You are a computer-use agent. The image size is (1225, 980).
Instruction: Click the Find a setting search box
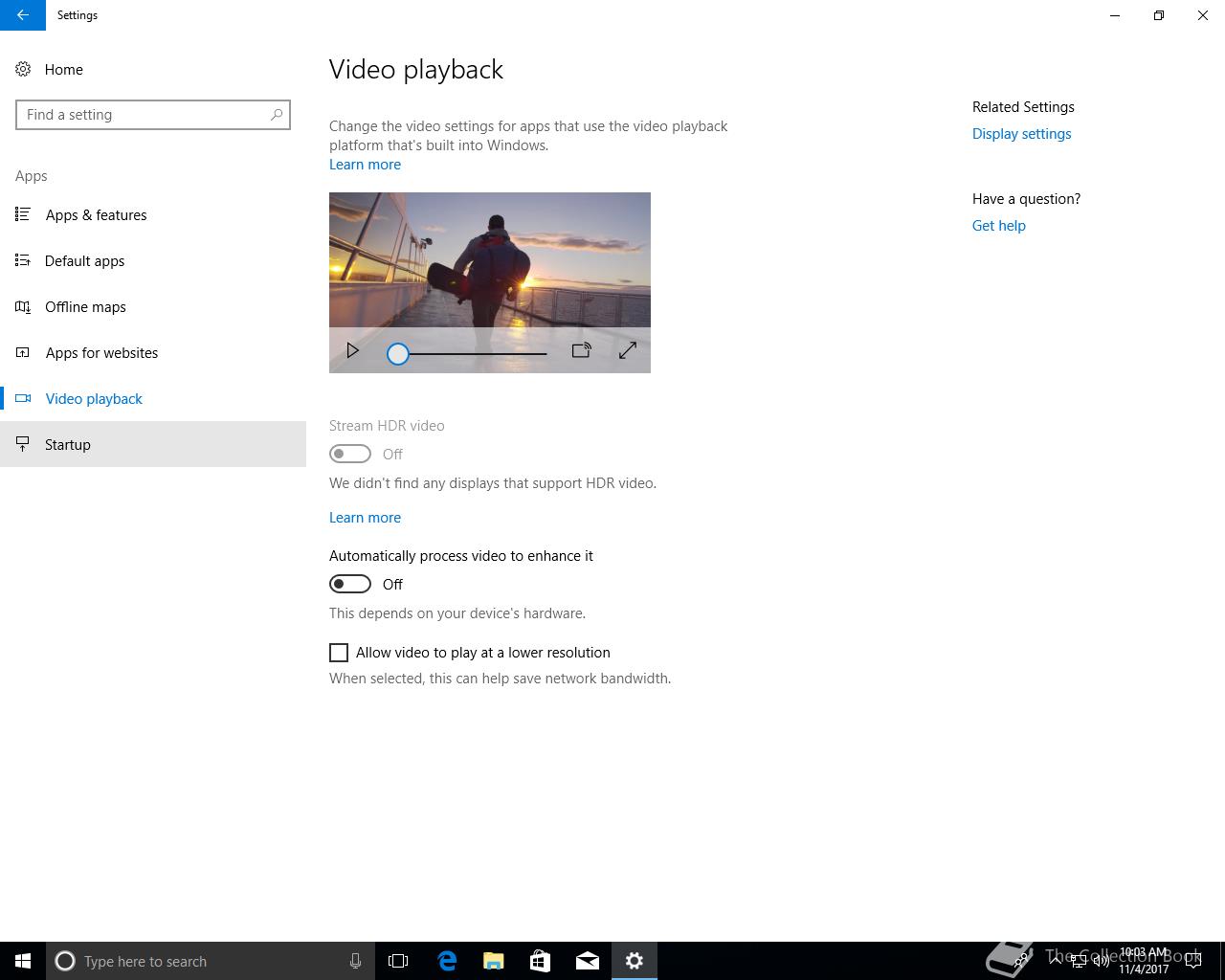pyautogui.click(x=153, y=115)
